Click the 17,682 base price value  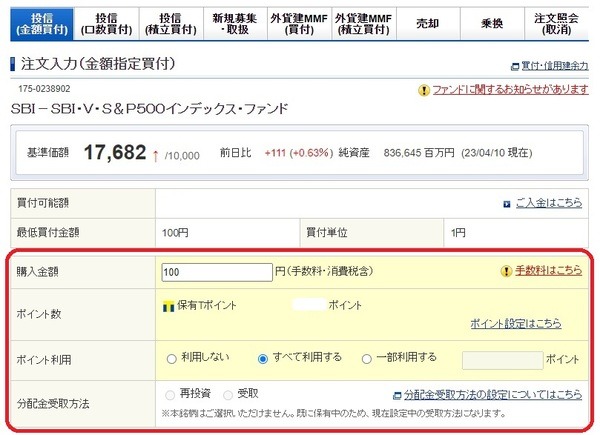click(115, 152)
